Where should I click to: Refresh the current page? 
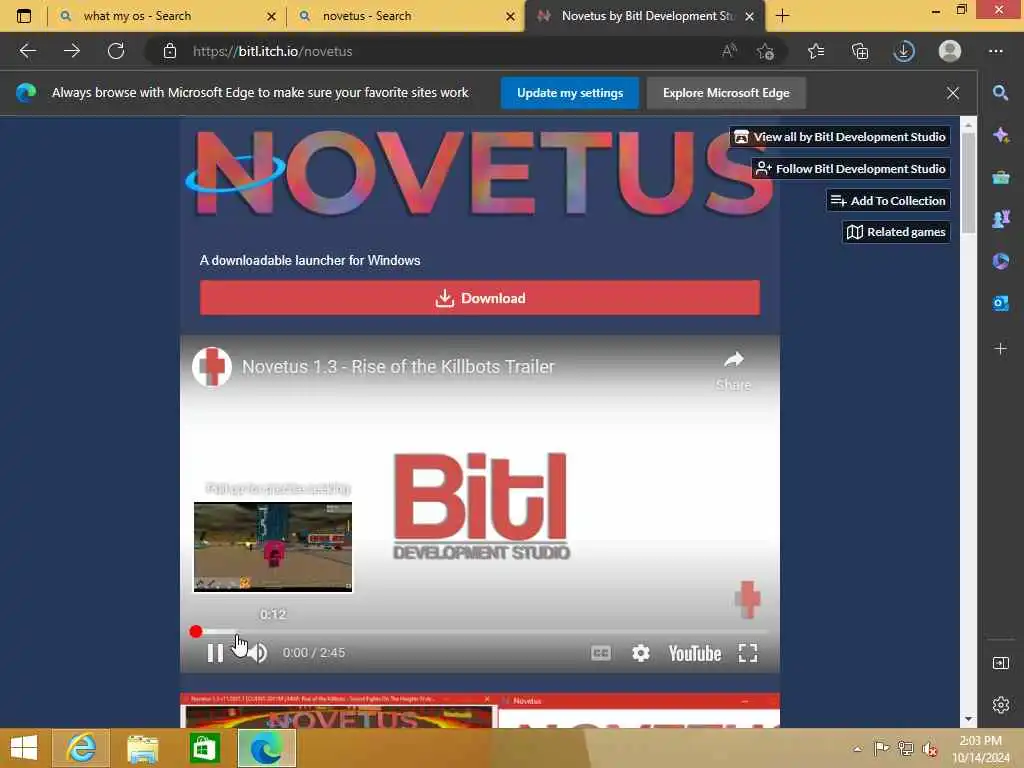116,51
